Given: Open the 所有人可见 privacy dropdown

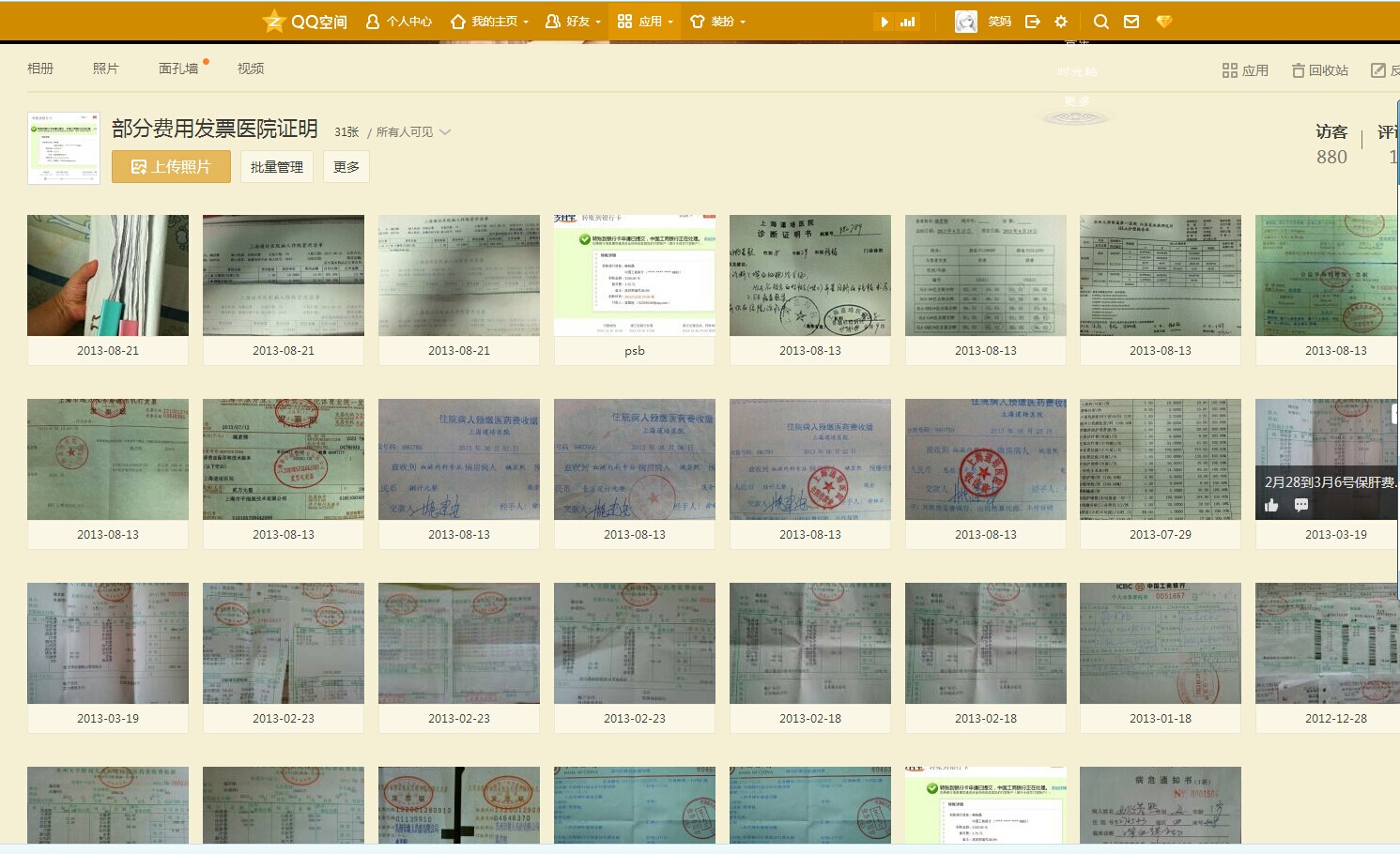Looking at the screenshot, I should [413, 132].
